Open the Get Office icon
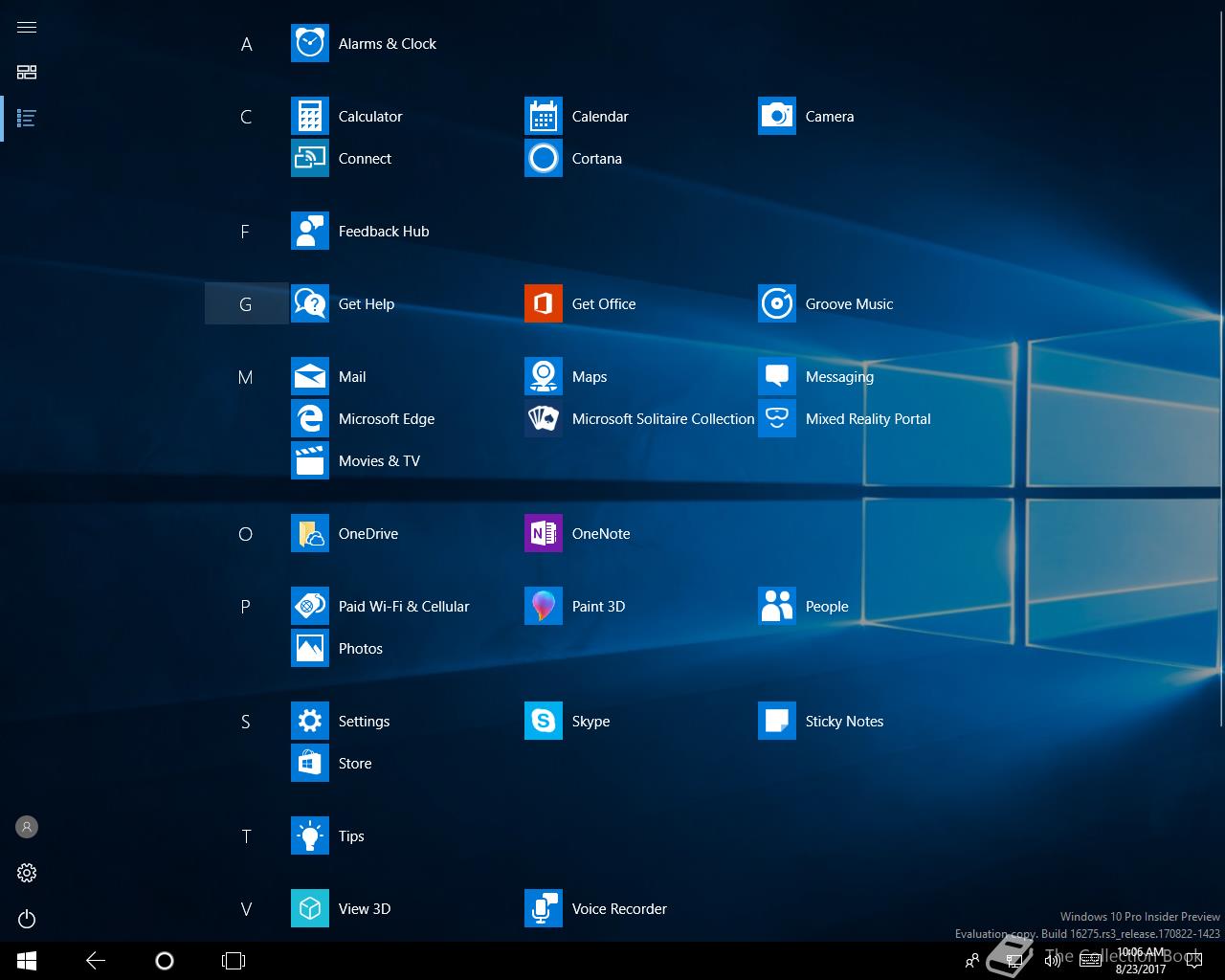Image resolution: width=1225 pixels, height=980 pixels. point(543,303)
